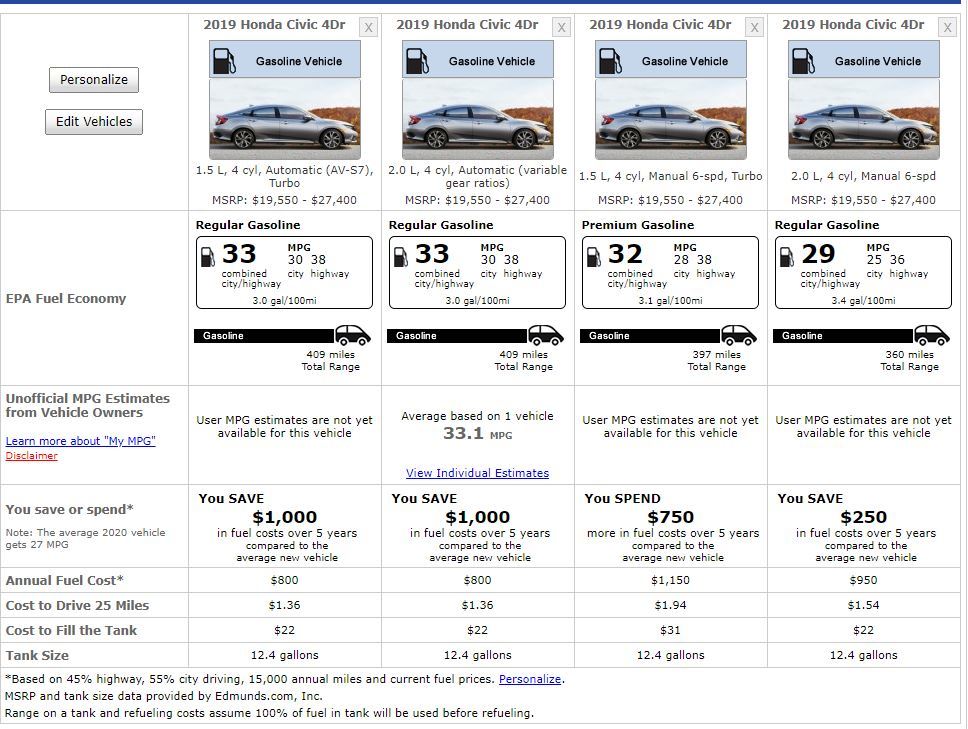Select the Premium Gasoline heading
The width and height of the screenshot is (968, 729).
(638, 225)
